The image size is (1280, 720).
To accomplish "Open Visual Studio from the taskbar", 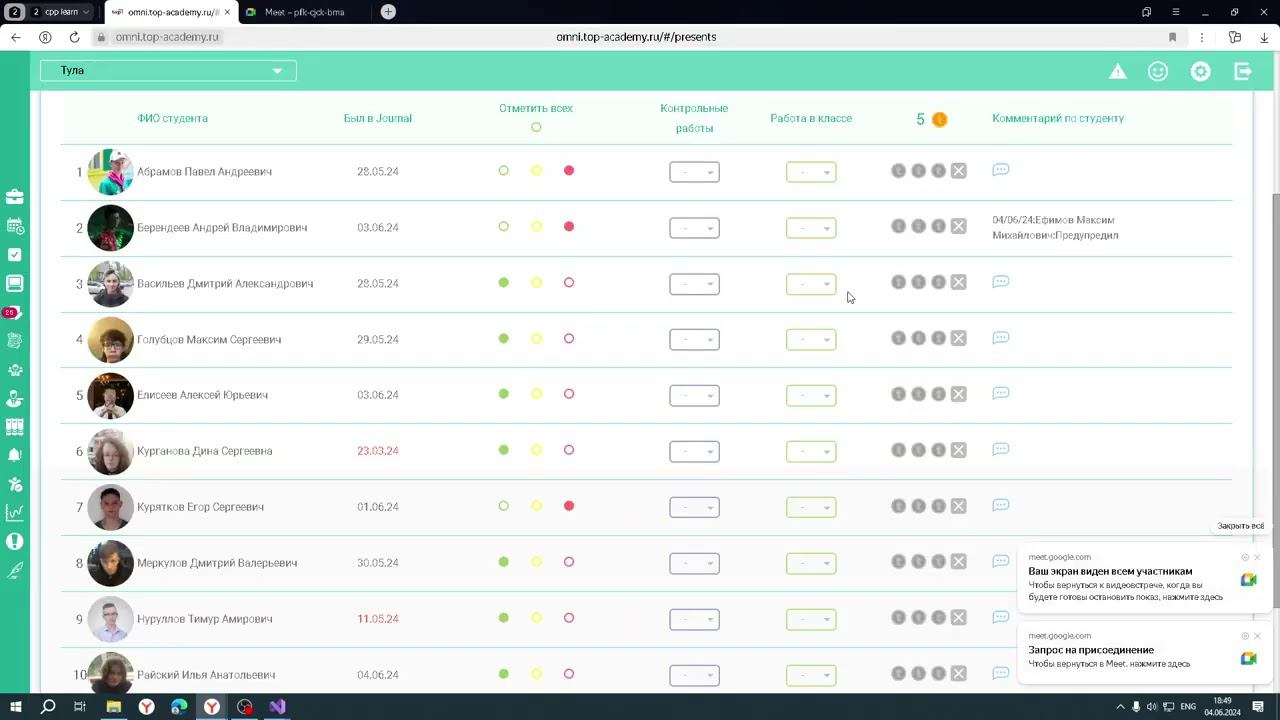I will (277, 707).
